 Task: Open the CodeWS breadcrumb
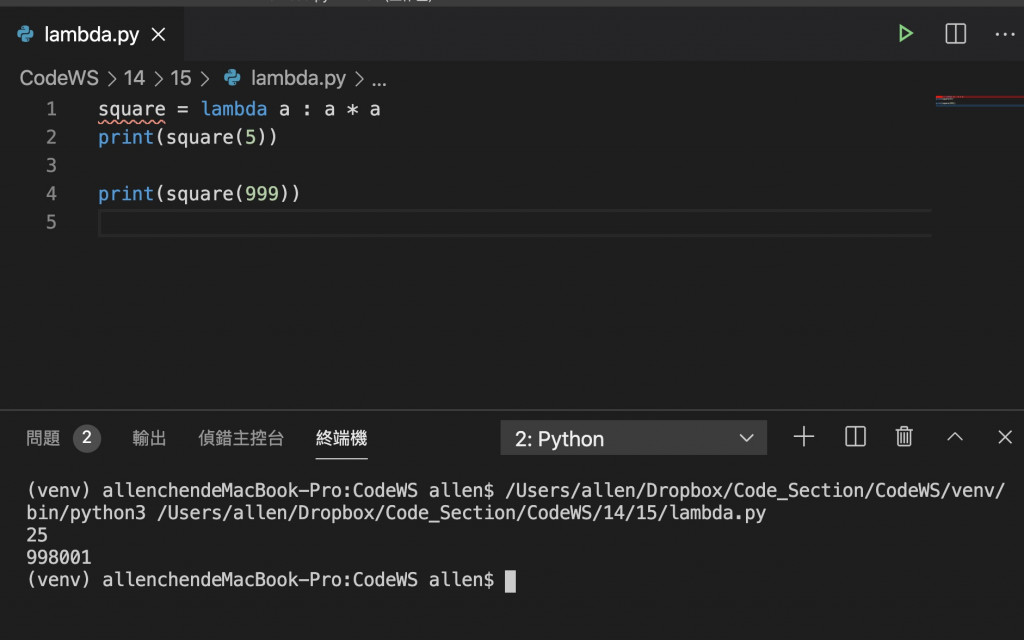pos(59,78)
